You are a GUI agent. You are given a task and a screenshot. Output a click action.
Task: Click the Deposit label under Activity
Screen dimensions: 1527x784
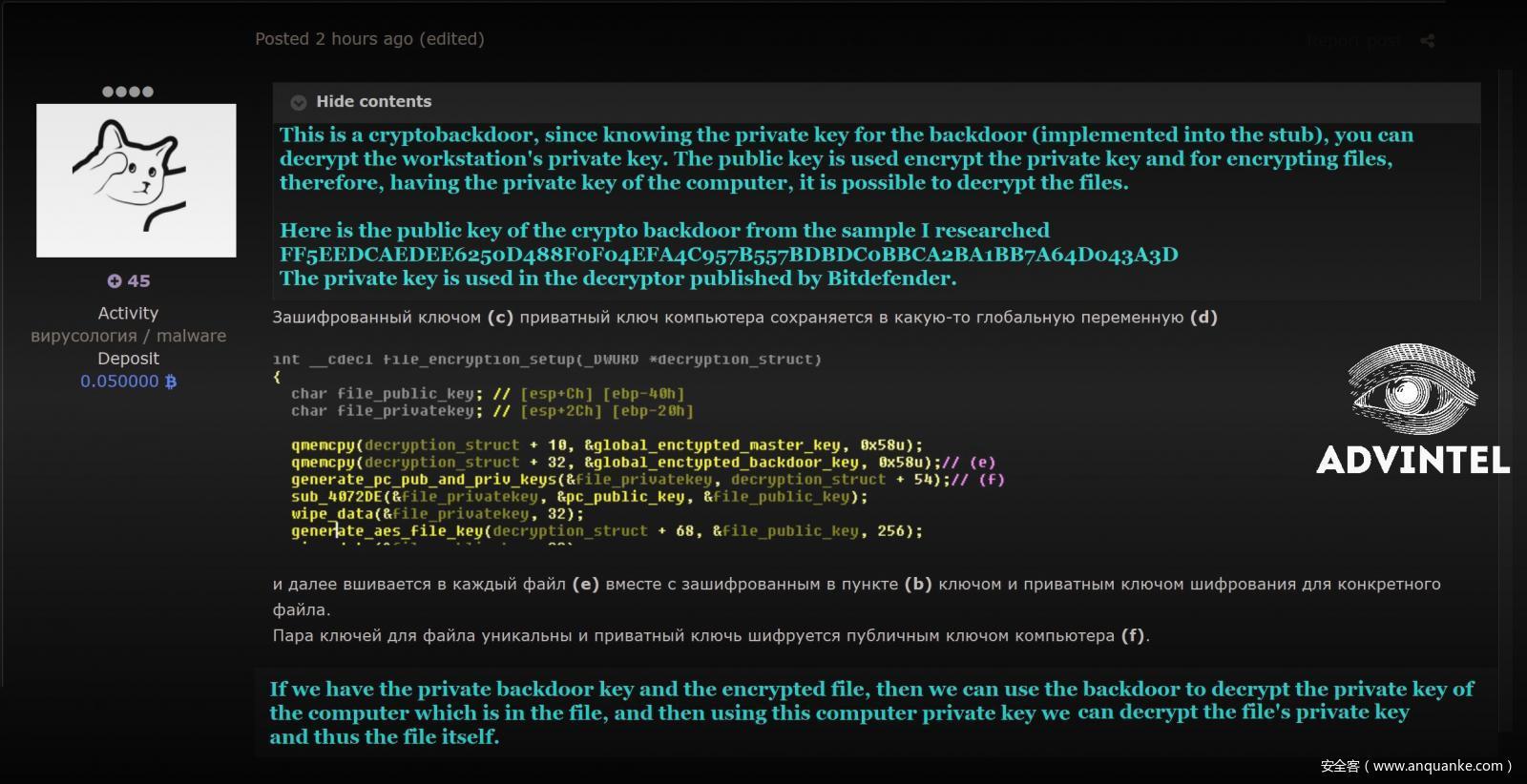click(128, 359)
